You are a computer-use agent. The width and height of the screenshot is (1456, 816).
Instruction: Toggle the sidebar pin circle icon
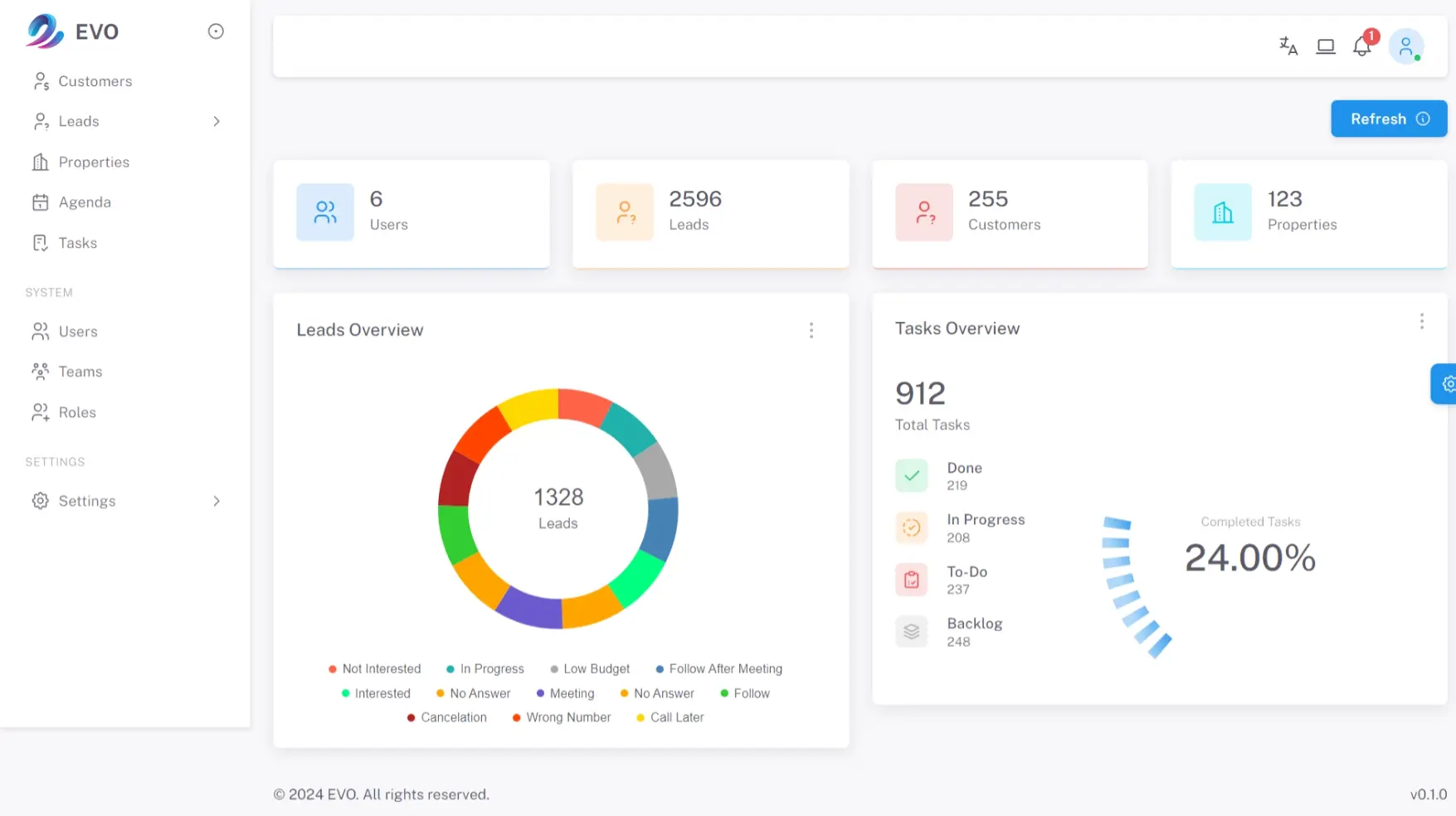[x=216, y=32]
